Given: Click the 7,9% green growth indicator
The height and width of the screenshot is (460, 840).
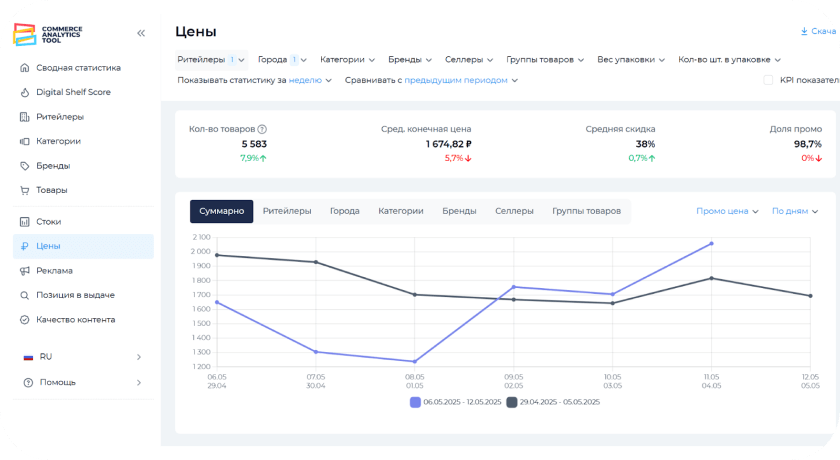Looking at the screenshot, I should tap(253, 158).
